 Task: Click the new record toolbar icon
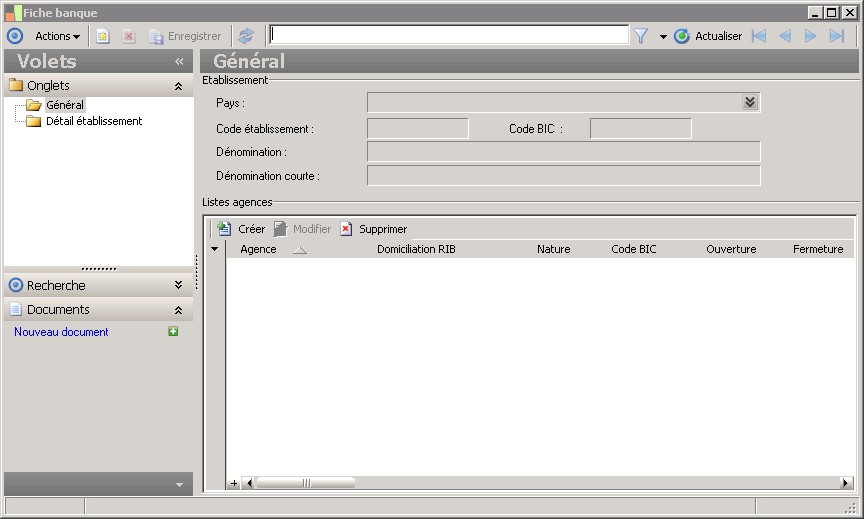click(x=103, y=36)
